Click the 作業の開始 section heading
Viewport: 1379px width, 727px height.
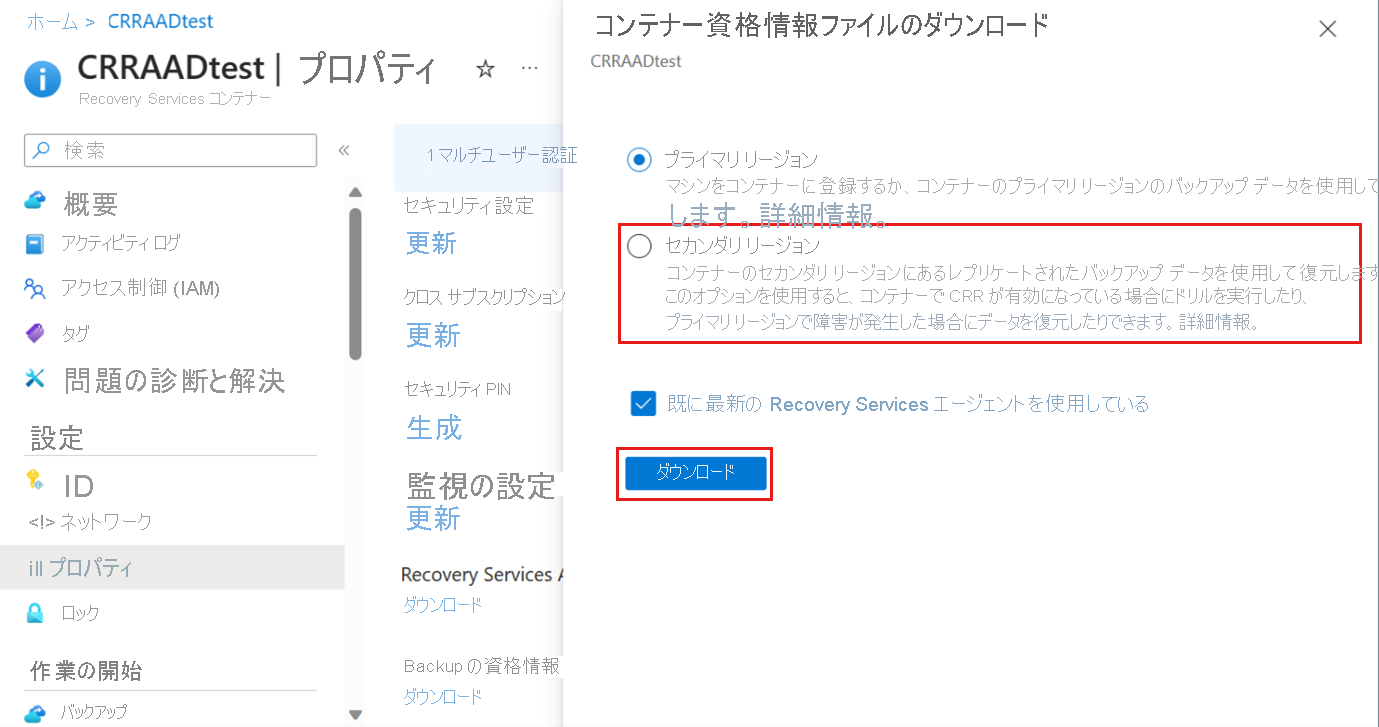pos(86,670)
